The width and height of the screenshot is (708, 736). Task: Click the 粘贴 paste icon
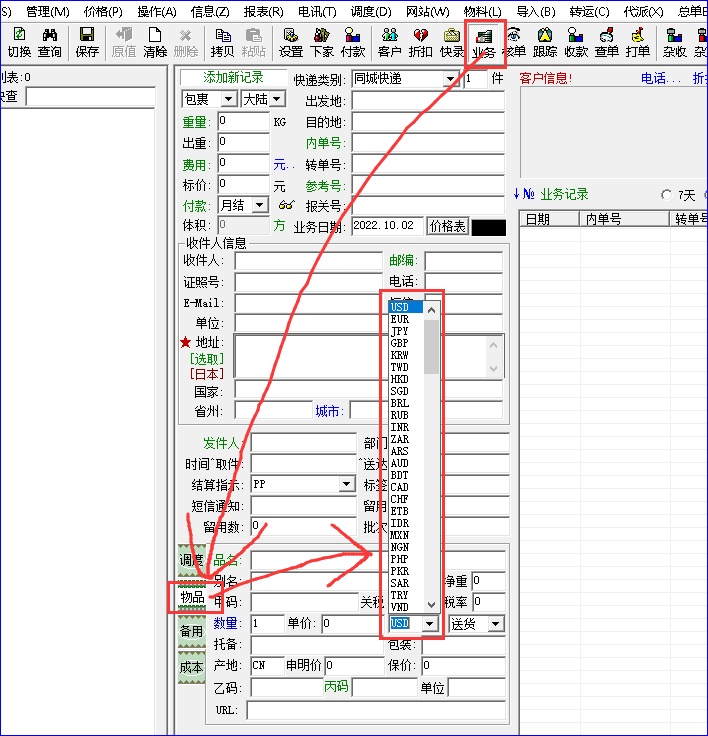[254, 42]
